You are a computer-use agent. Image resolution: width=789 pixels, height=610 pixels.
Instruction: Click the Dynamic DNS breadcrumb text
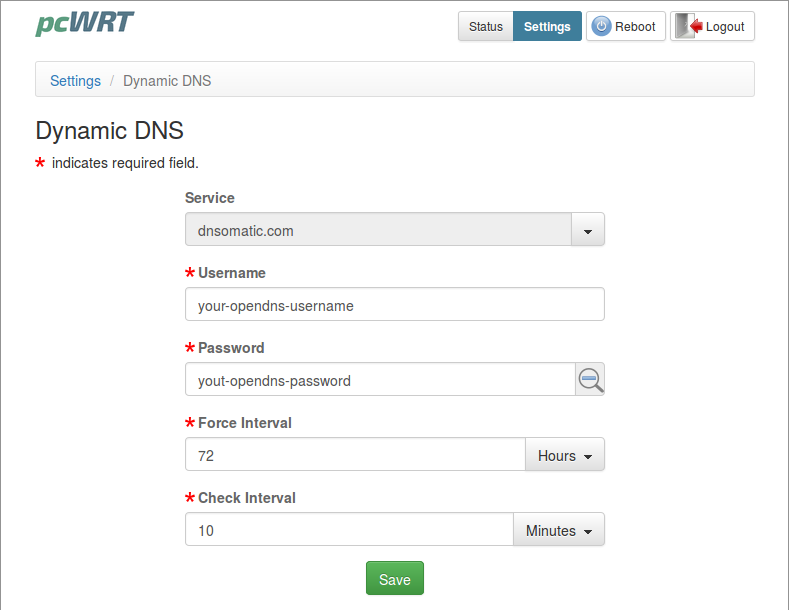[x=167, y=81]
